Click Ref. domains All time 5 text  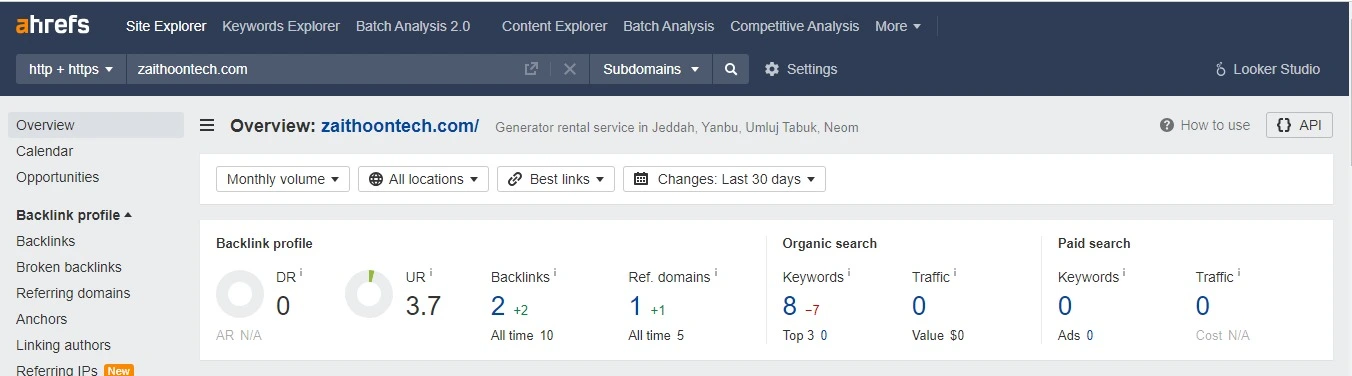pos(656,336)
